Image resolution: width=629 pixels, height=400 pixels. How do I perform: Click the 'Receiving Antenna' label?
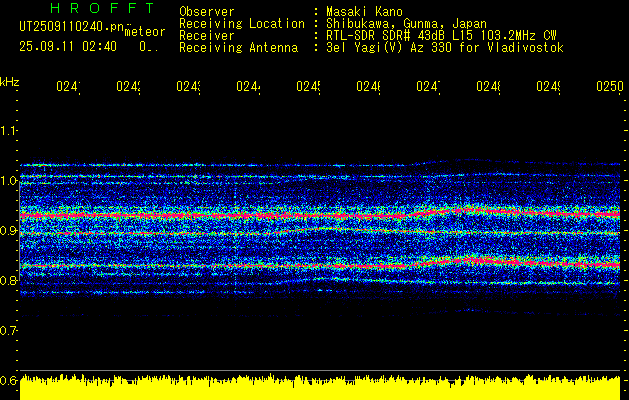coord(239,48)
